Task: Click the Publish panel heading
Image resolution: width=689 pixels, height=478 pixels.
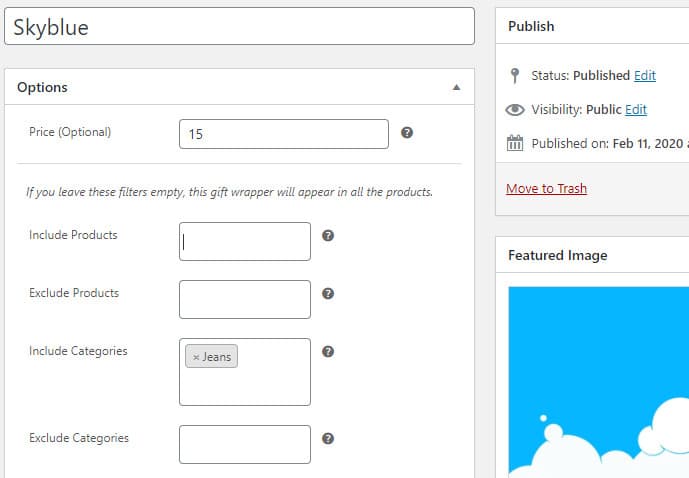Action: pos(531,26)
